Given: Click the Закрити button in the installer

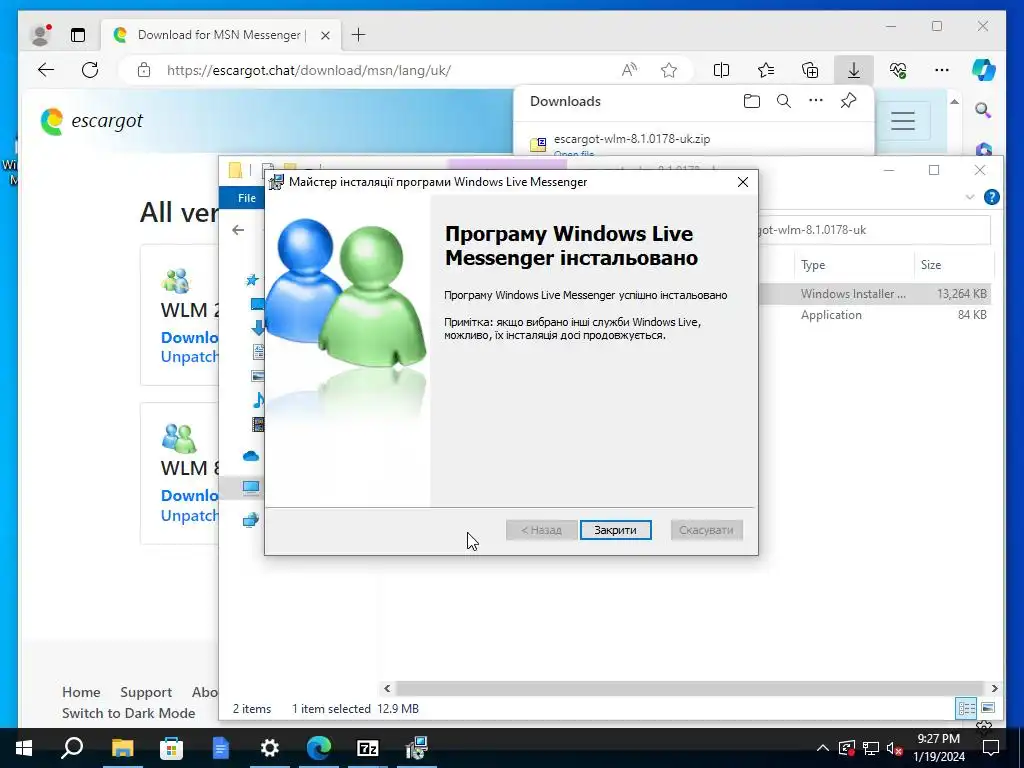Looking at the screenshot, I should click(x=615, y=530).
